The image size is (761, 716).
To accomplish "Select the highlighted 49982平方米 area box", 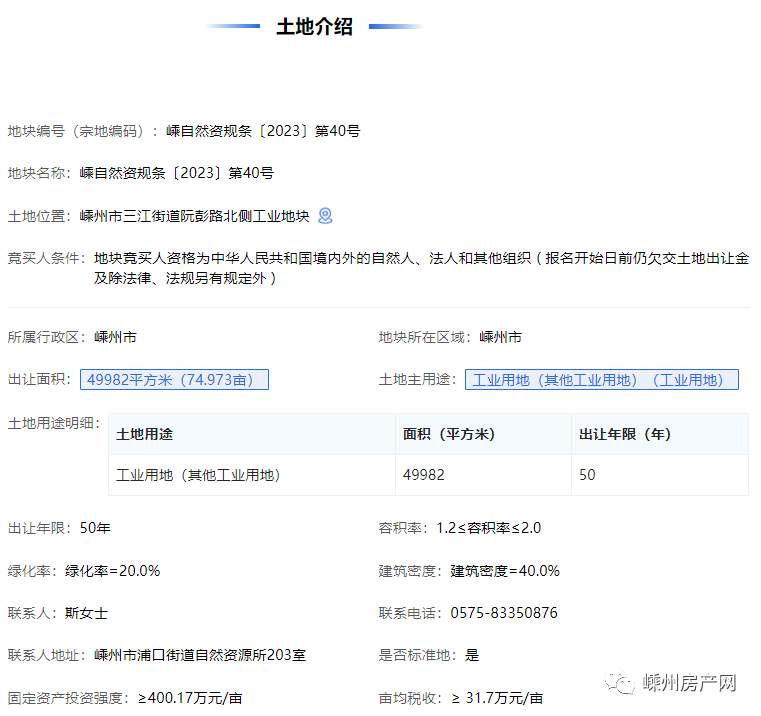I will pos(174,380).
